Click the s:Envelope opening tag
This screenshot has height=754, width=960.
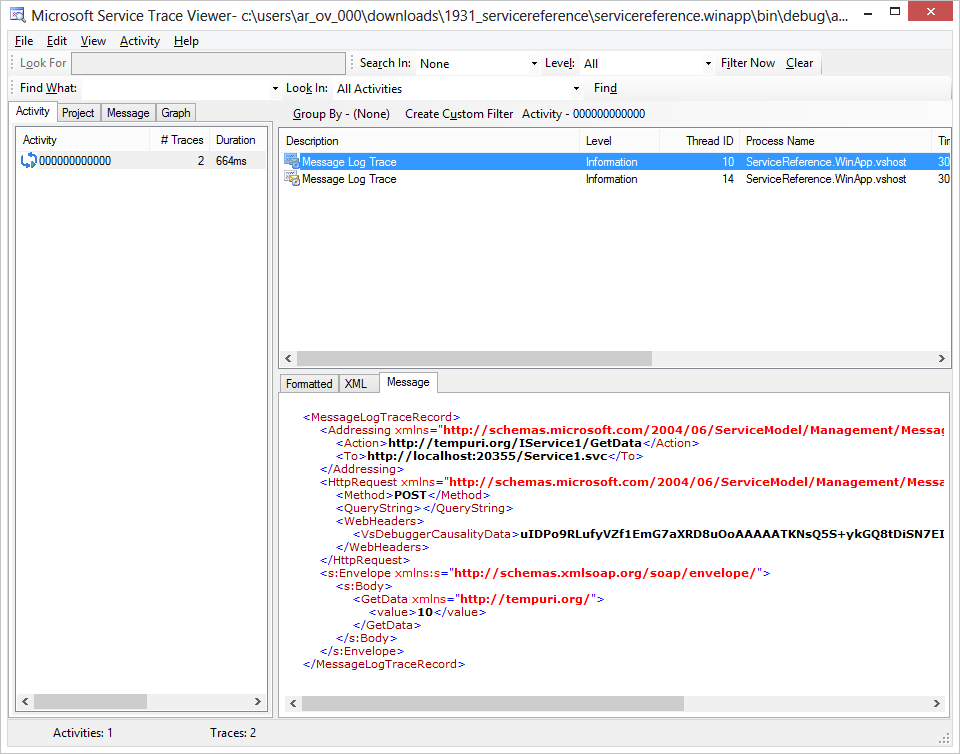(x=545, y=573)
